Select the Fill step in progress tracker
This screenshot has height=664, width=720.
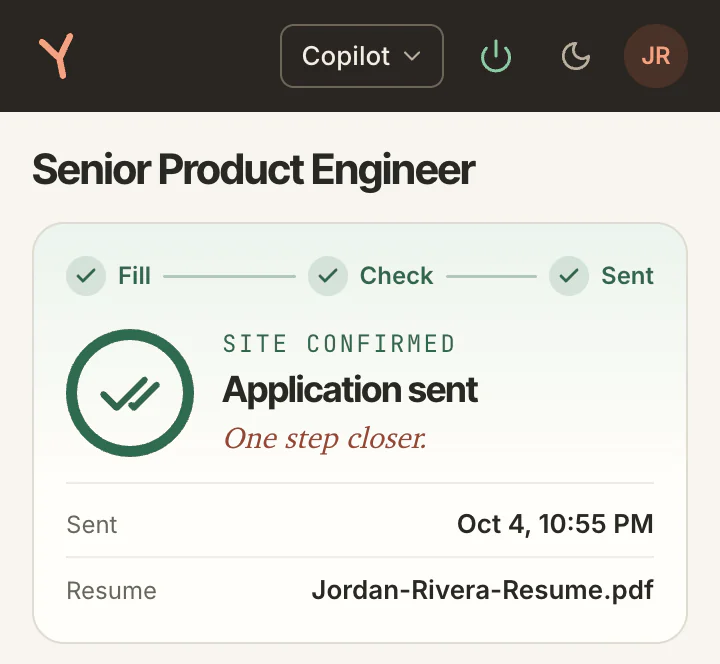coord(109,276)
